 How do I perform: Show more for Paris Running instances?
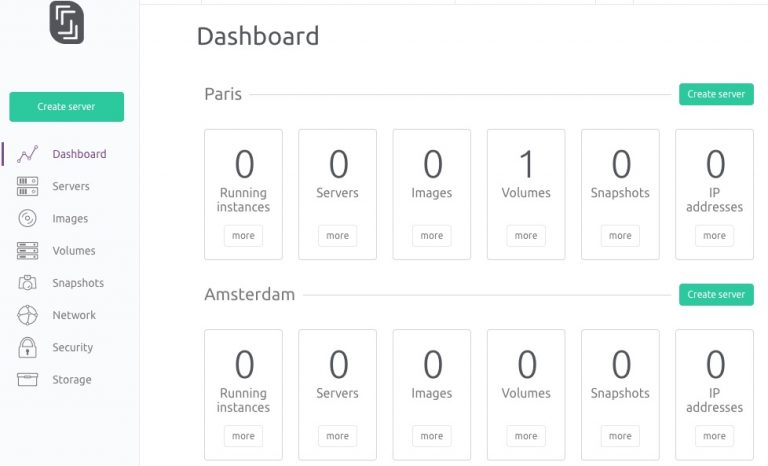(243, 236)
